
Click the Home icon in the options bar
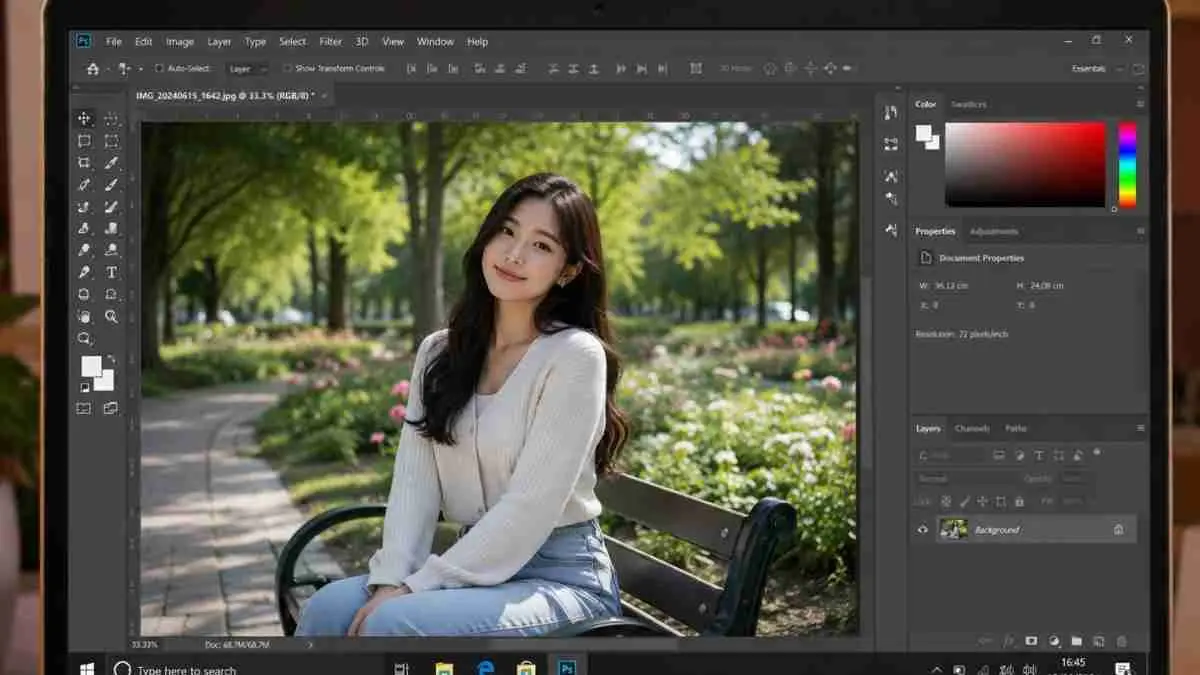coord(93,69)
